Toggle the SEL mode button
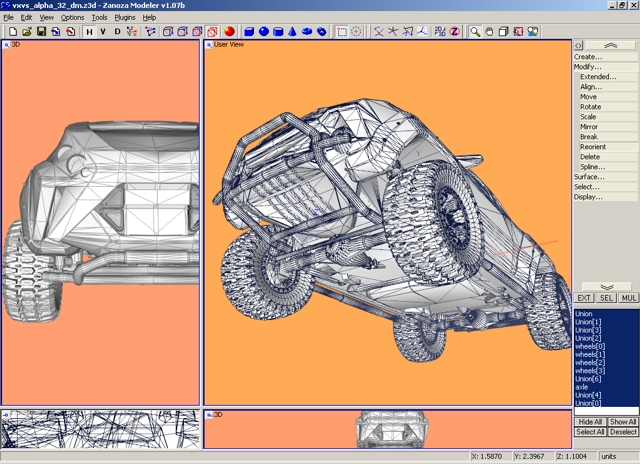The image size is (640, 464). tap(606, 298)
